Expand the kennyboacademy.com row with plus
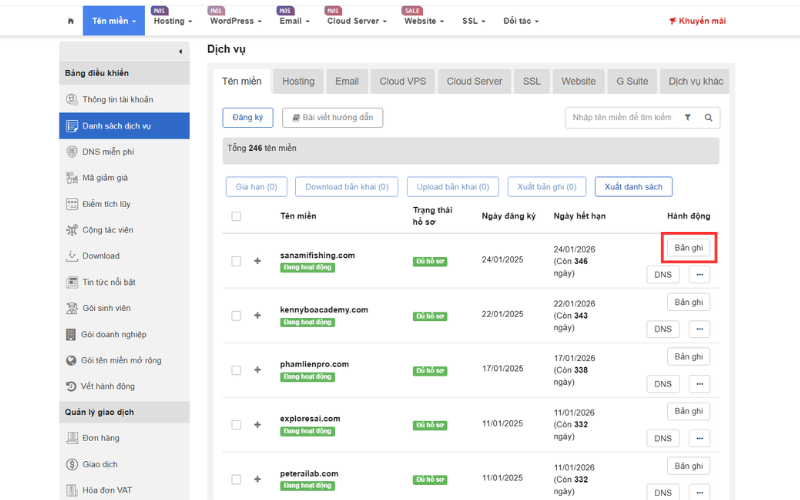Screen dimensions: 800x500 pyautogui.click(x=258, y=315)
